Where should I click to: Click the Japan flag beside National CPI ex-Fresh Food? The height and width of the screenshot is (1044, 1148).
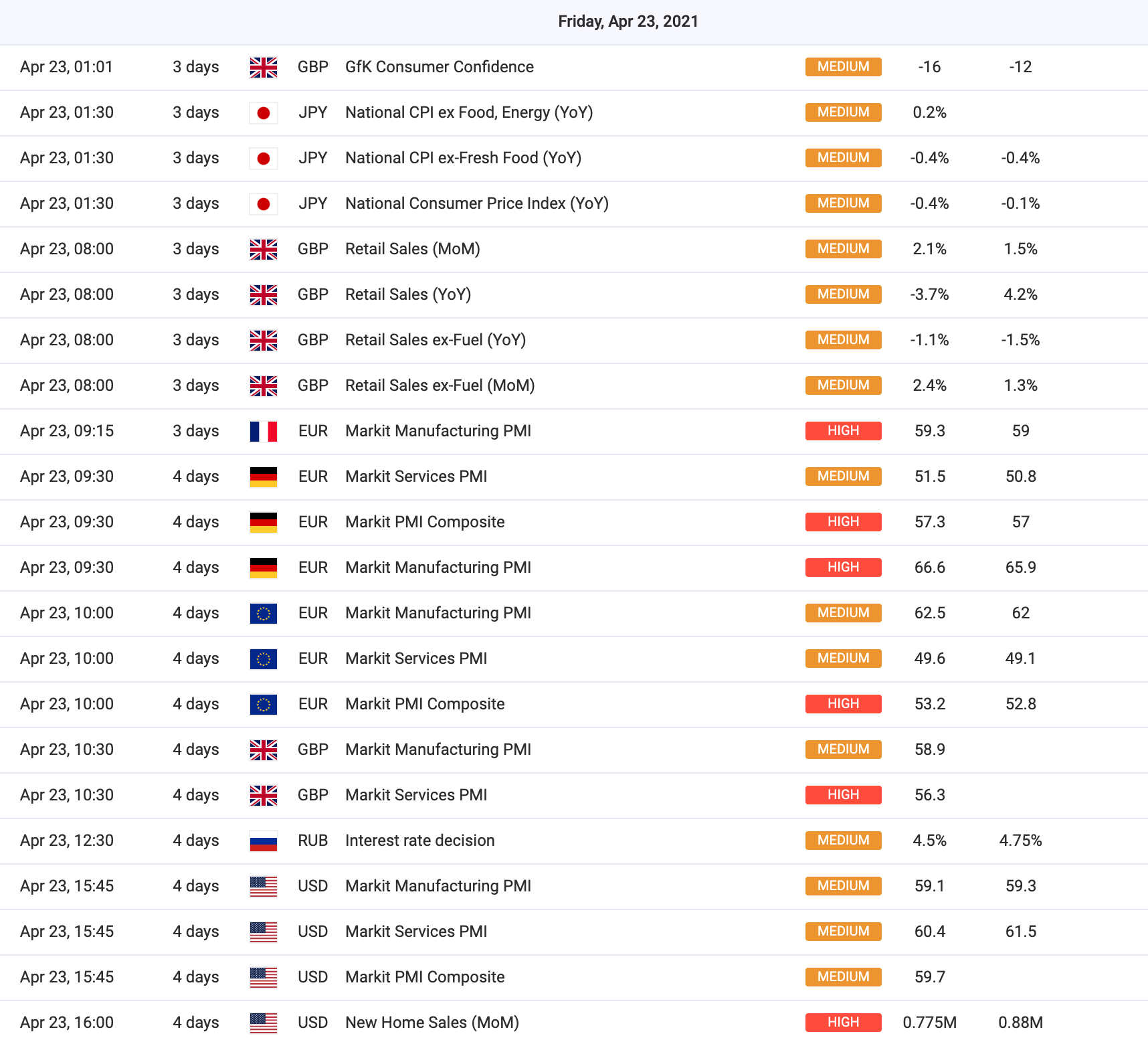click(264, 158)
